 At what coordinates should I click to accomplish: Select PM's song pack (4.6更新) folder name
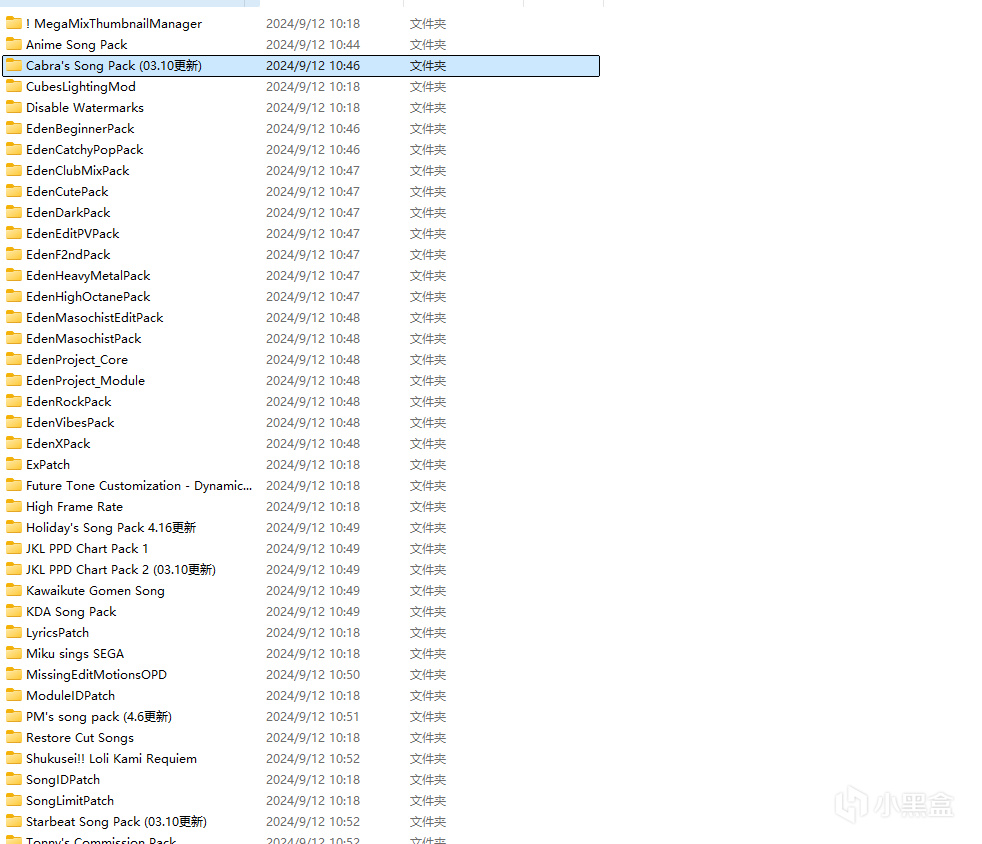point(99,717)
